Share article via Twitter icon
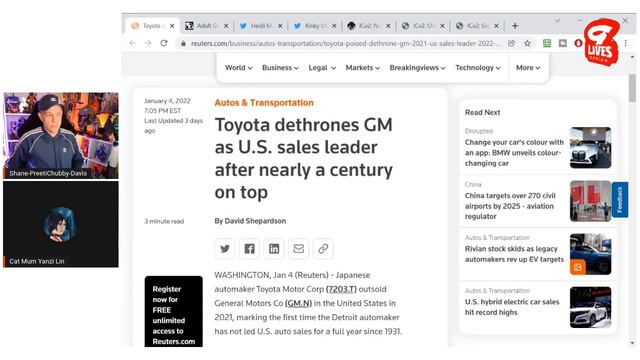Screen dimensions: 640x360 [x=224, y=249]
